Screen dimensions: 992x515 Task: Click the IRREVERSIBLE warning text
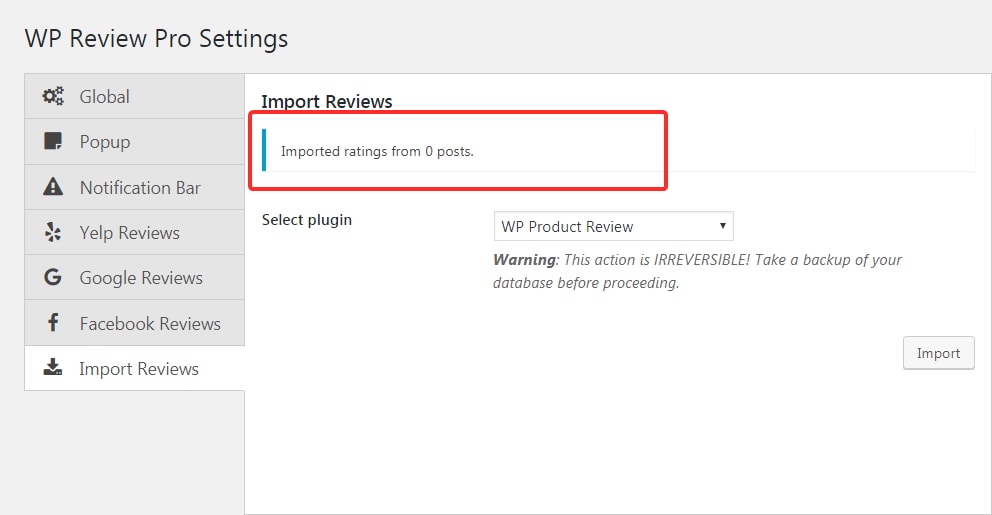click(x=697, y=271)
